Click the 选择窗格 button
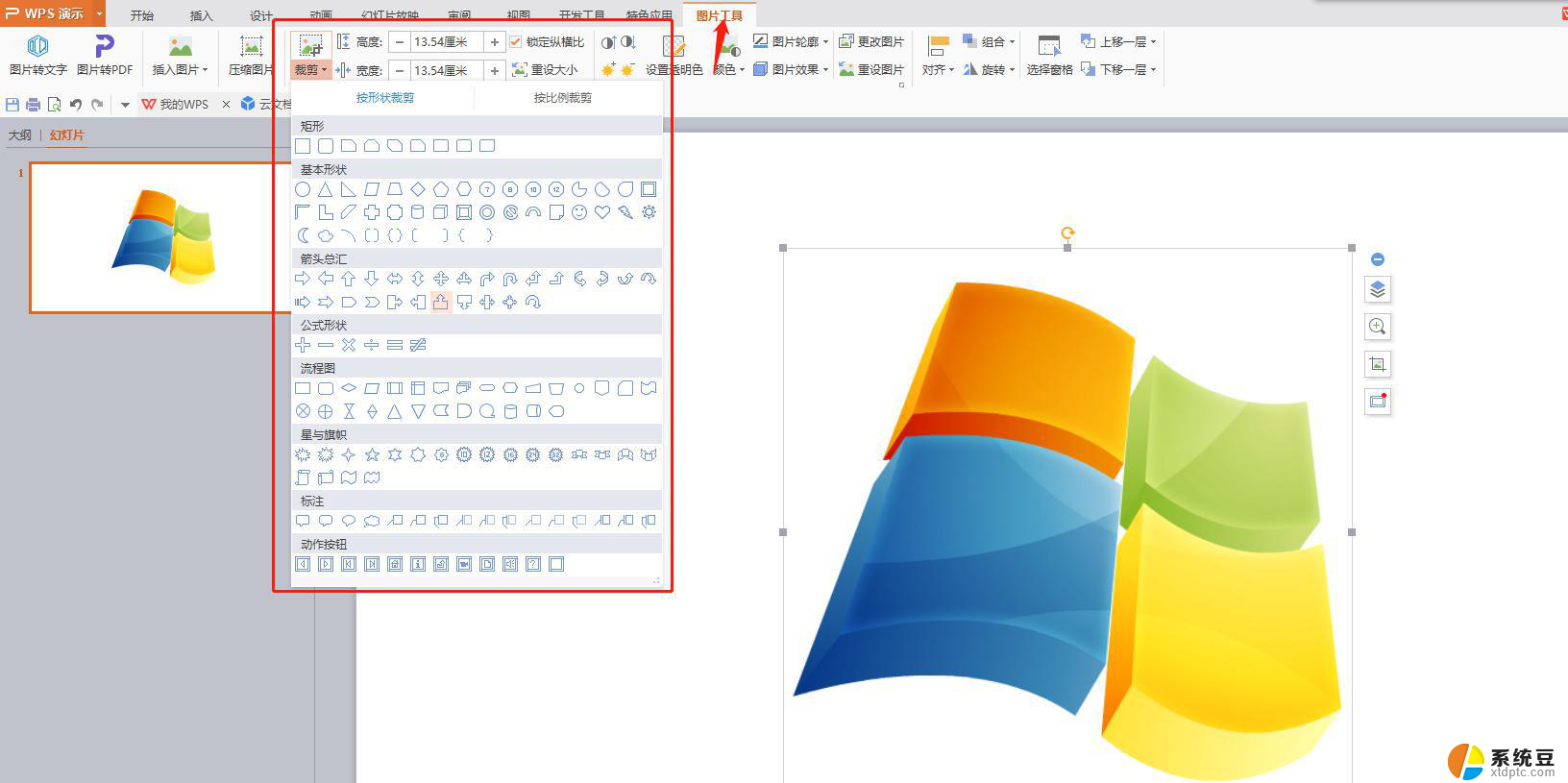The height and width of the screenshot is (783, 1568). (1049, 55)
